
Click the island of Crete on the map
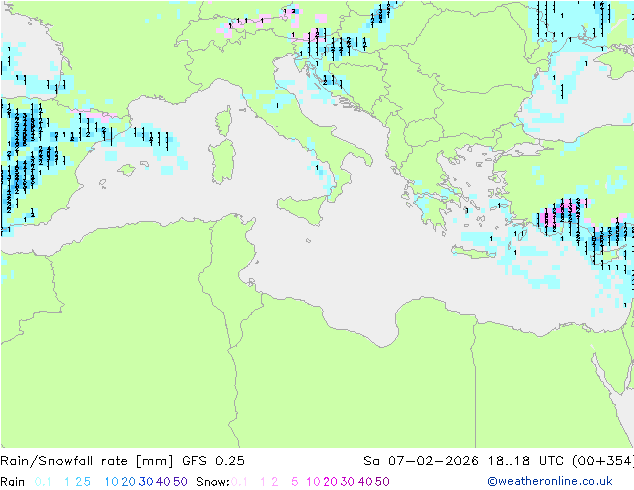click(x=474, y=252)
